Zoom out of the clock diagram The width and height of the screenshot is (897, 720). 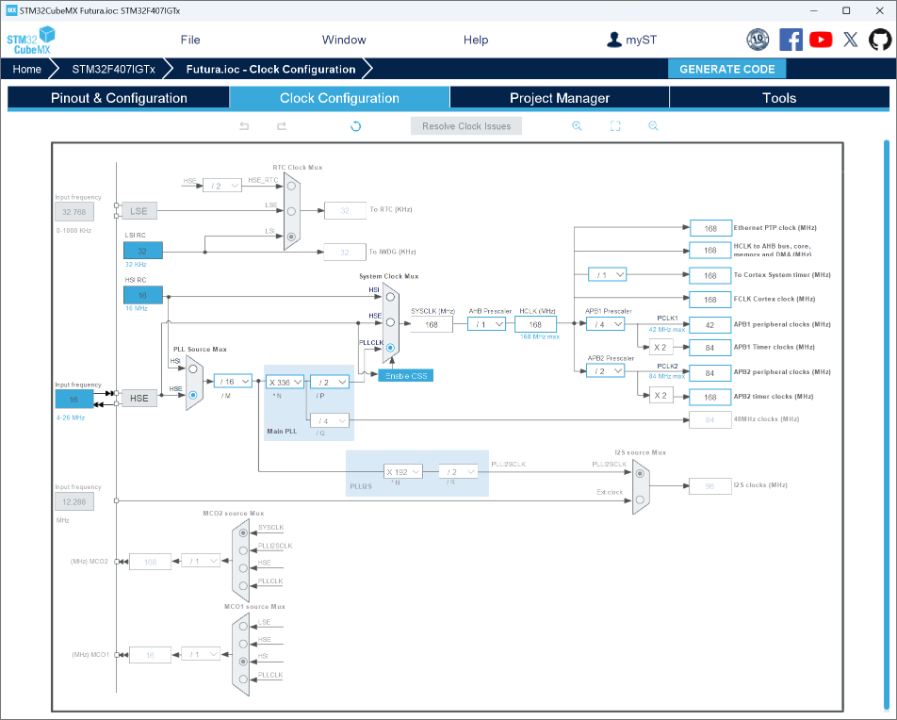(x=653, y=126)
